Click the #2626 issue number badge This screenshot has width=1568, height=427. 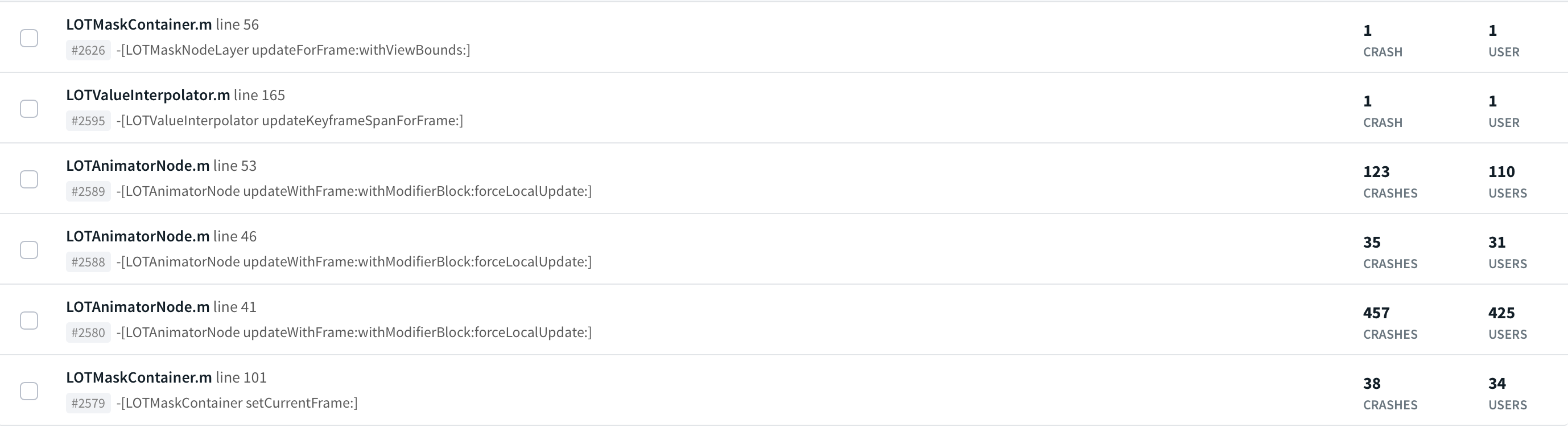(x=88, y=50)
